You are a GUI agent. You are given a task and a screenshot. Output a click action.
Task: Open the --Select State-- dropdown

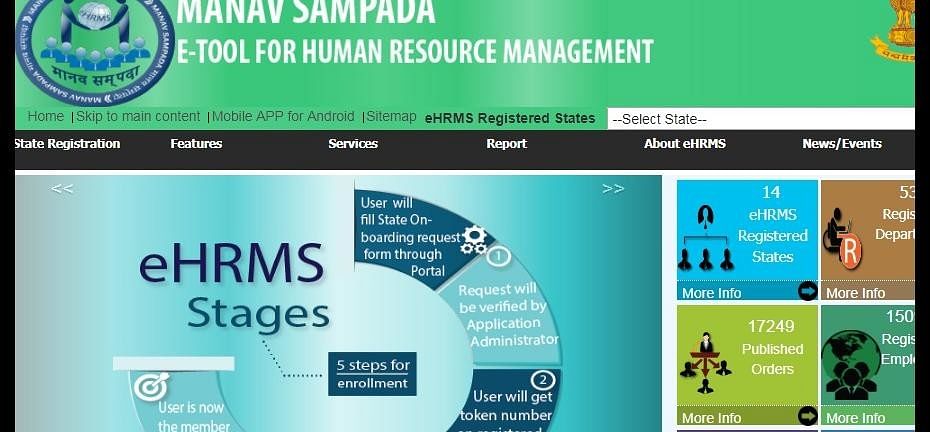[761, 119]
